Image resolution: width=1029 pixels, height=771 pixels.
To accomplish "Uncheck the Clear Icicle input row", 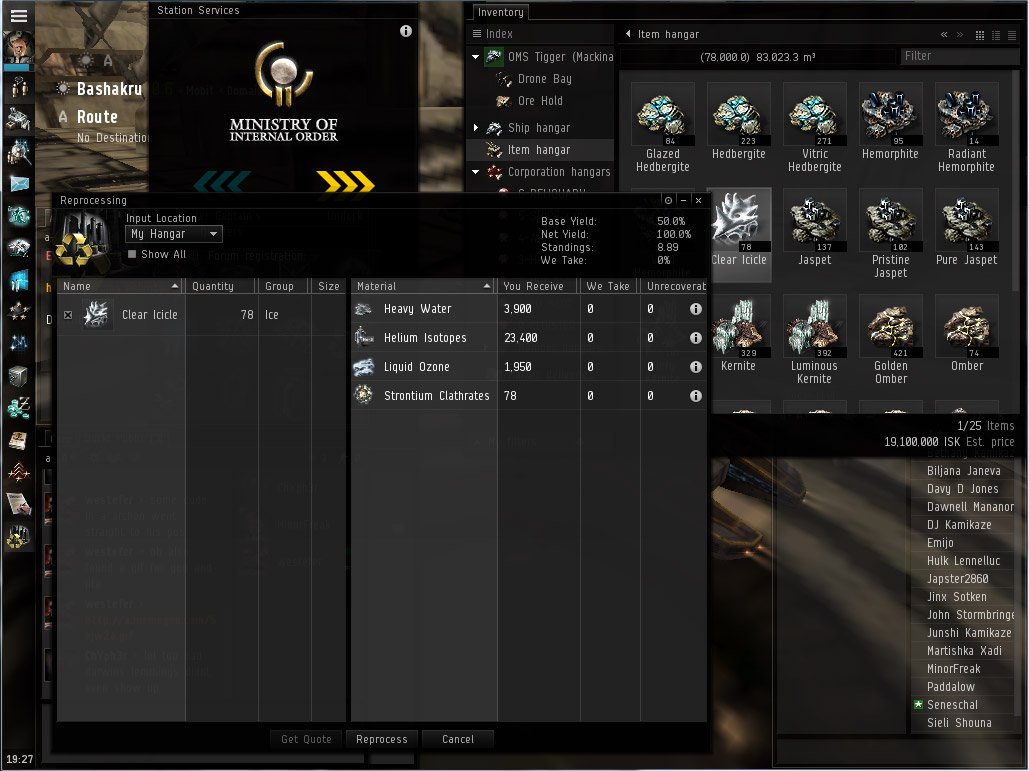I will [68, 316].
